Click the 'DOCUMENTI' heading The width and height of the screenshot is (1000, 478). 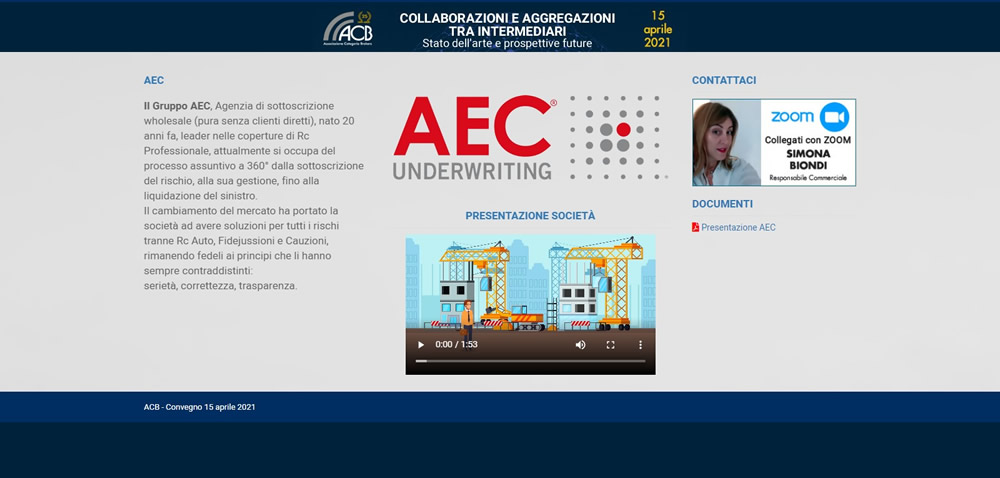(722, 204)
